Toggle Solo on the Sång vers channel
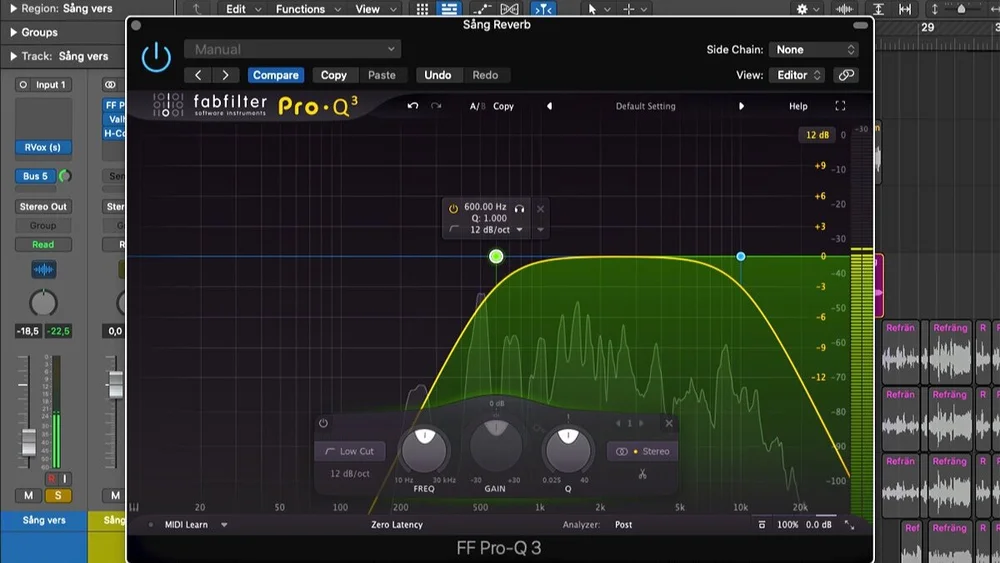Viewport: 1000px width, 563px height. 58,495
